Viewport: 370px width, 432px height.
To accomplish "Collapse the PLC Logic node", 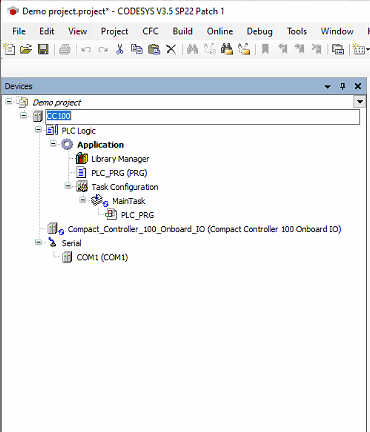I will coord(38,129).
